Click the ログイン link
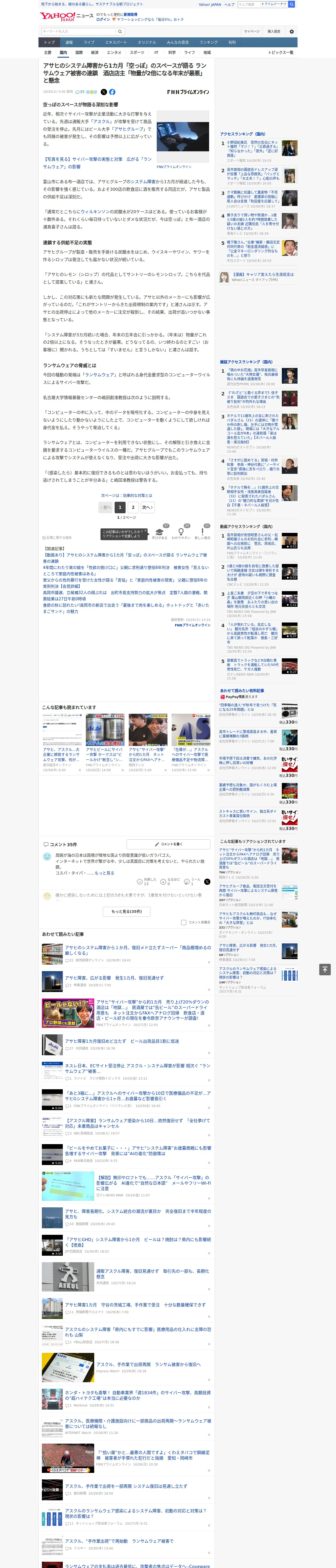This screenshot has width=336, height=1568. click(x=103, y=20)
